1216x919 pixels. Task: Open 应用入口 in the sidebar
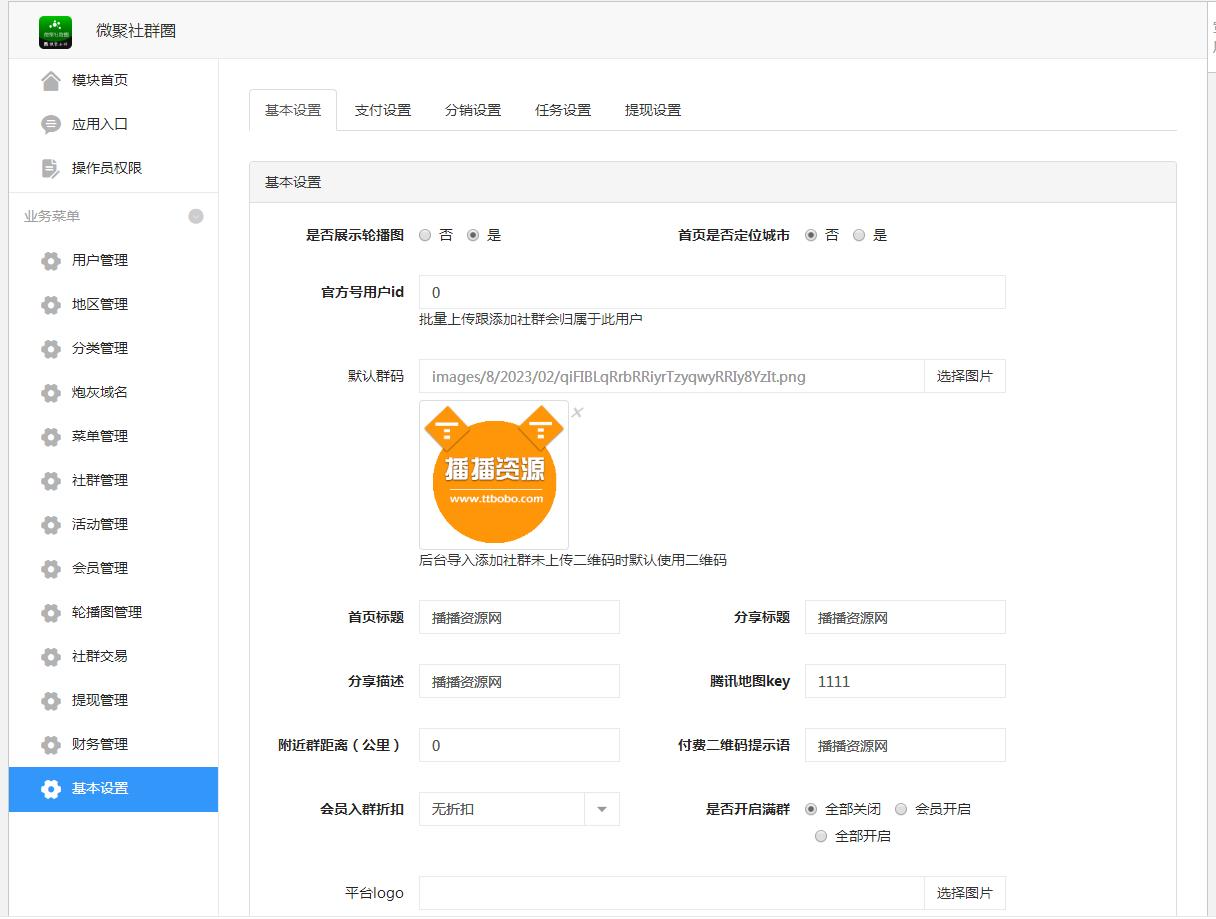[114, 124]
